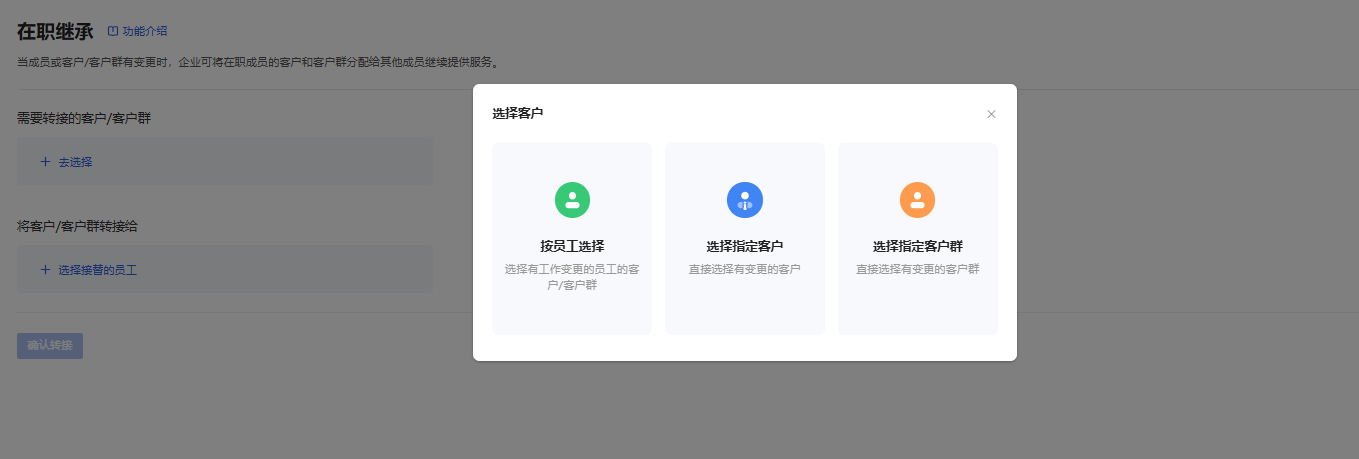Screen dimensions: 1359x459
Task: Click the 需要转接的客户/客户群 label
Action: coord(84,118)
